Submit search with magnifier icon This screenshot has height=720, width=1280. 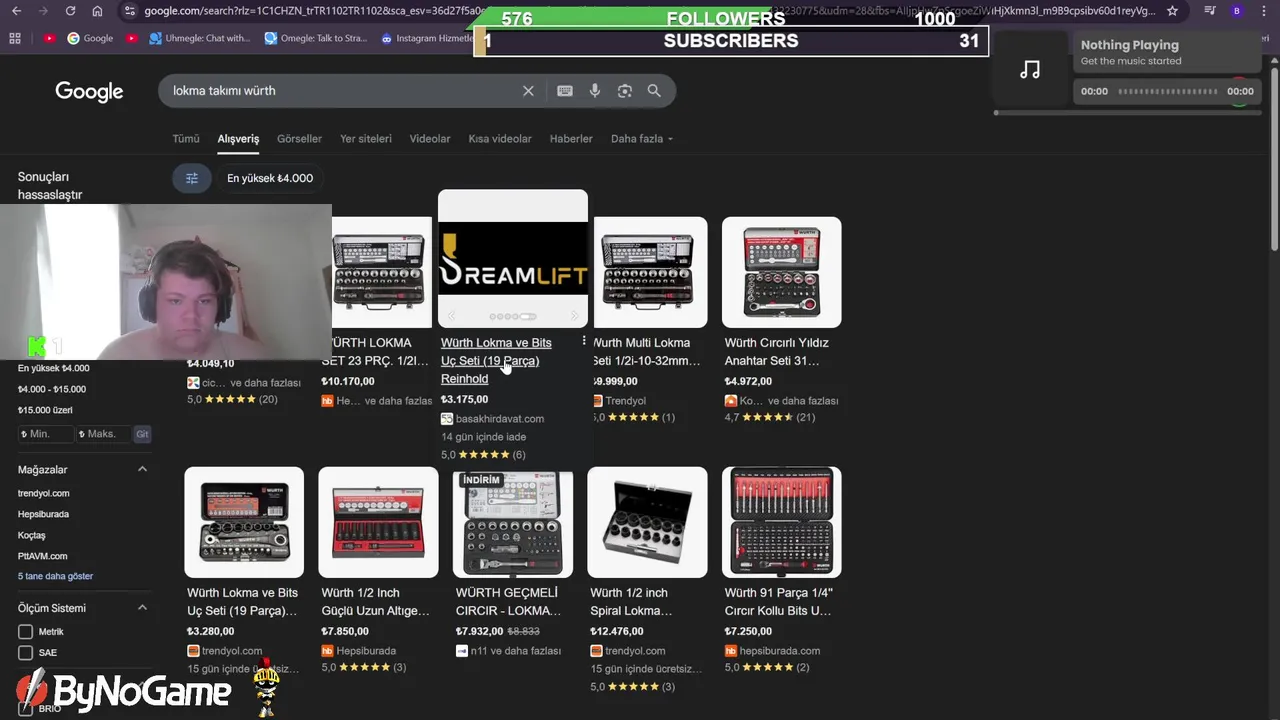coord(654,91)
